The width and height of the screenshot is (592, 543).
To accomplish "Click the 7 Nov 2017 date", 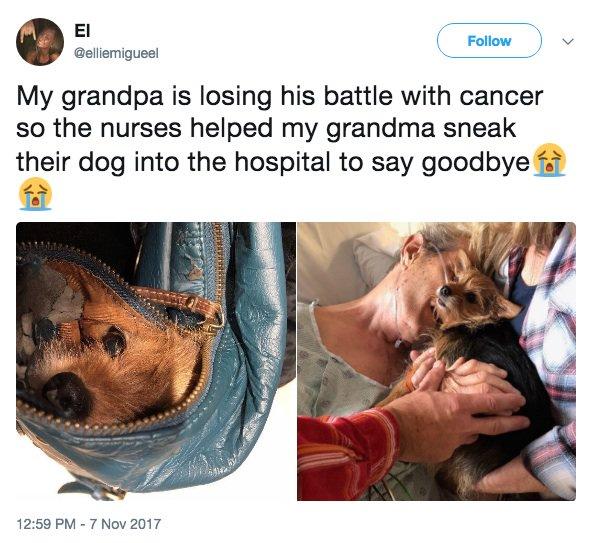I will (x=125, y=524).
